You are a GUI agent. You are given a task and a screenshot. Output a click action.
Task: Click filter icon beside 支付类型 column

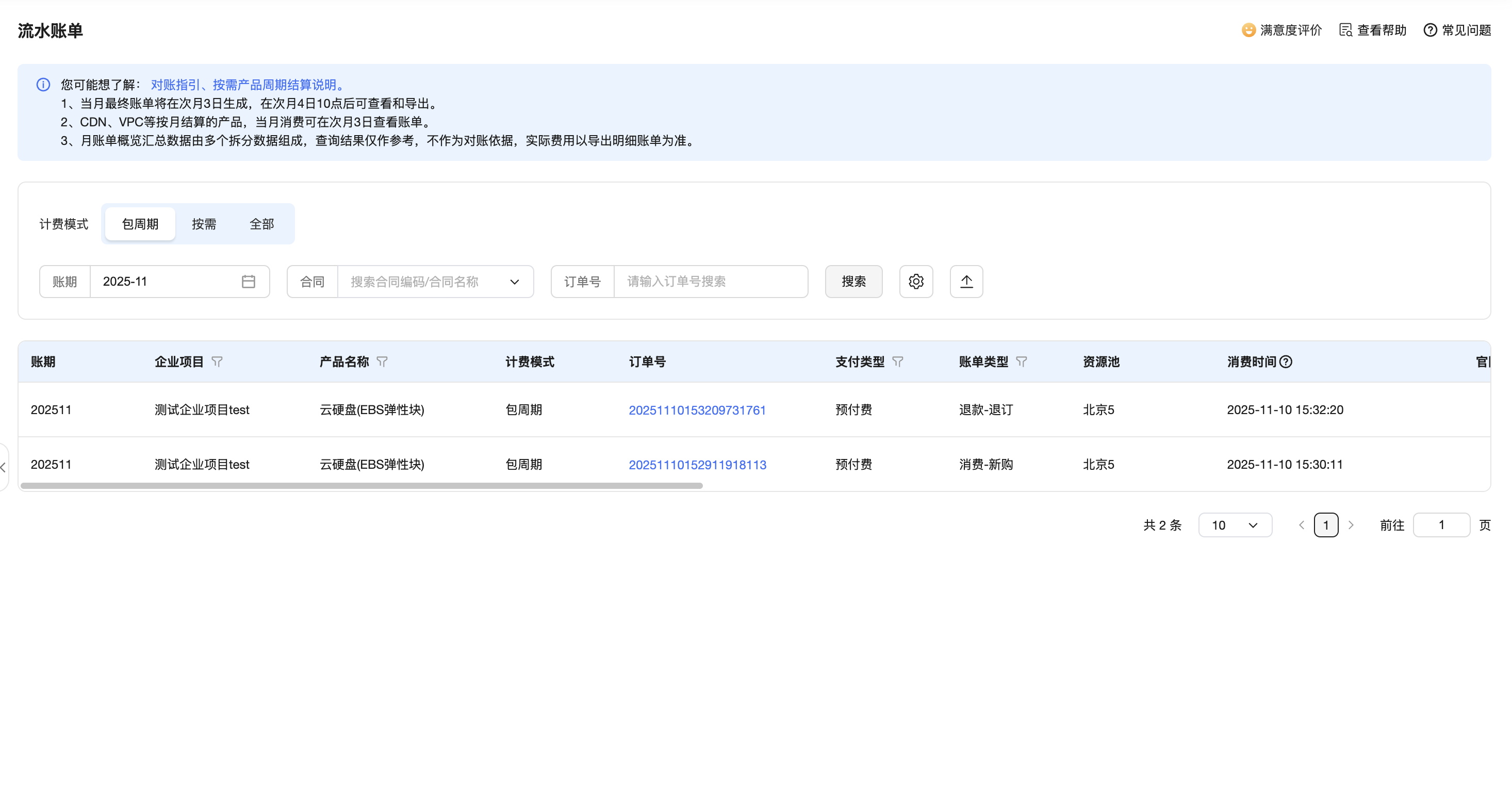897,361
